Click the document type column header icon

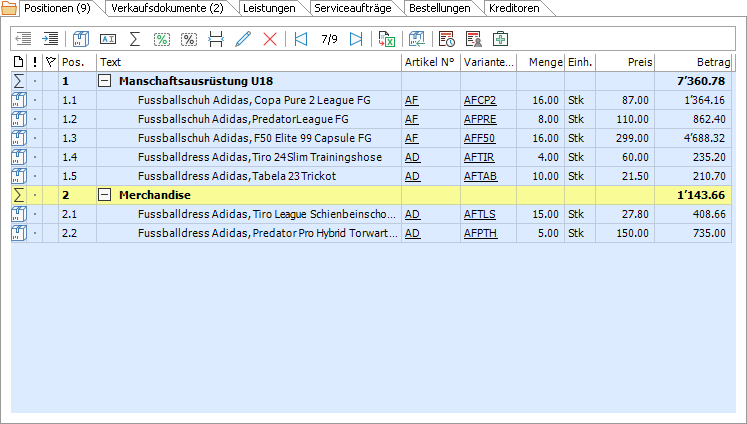click(19, 62)
